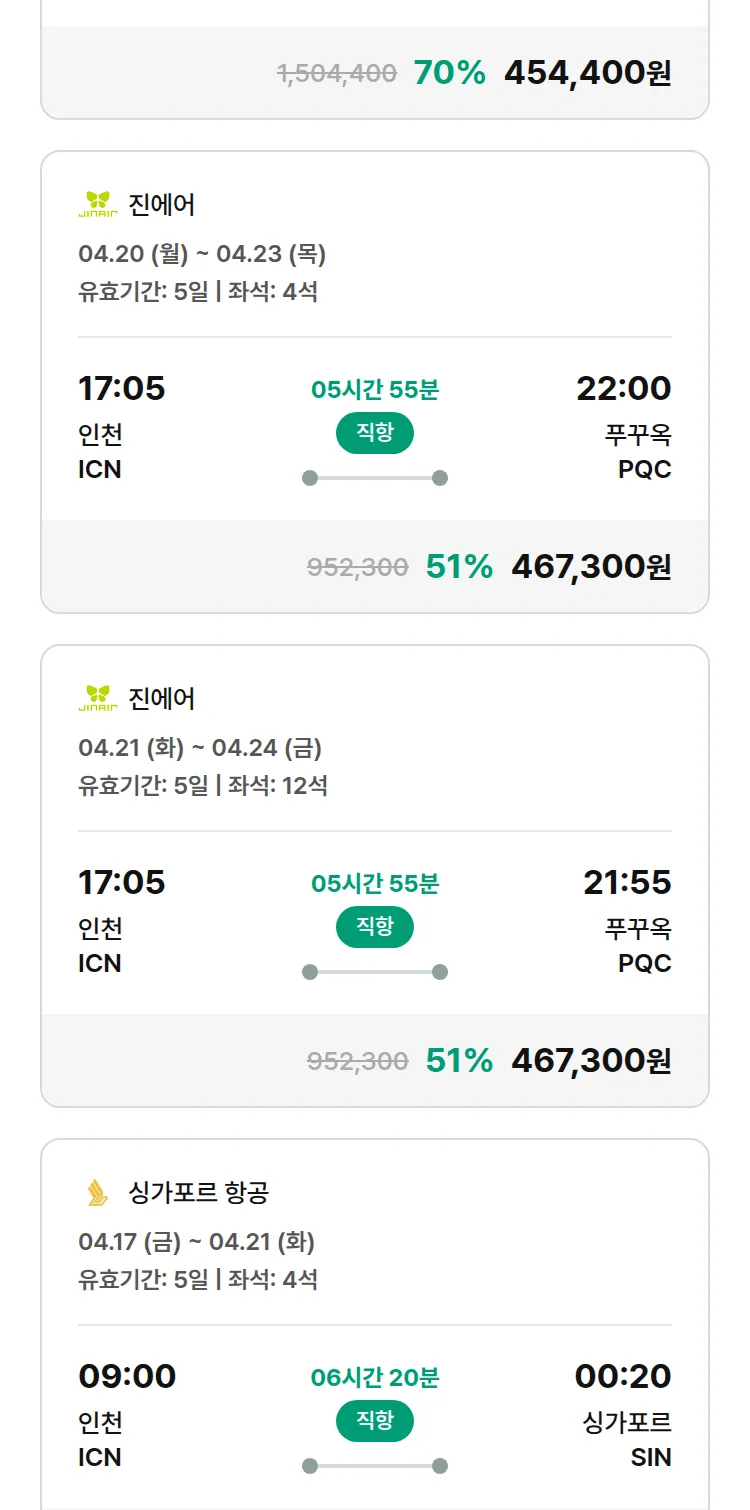Click the route line on the 22:00 arrival flight

pyautogui.click(x=375, y=478)
